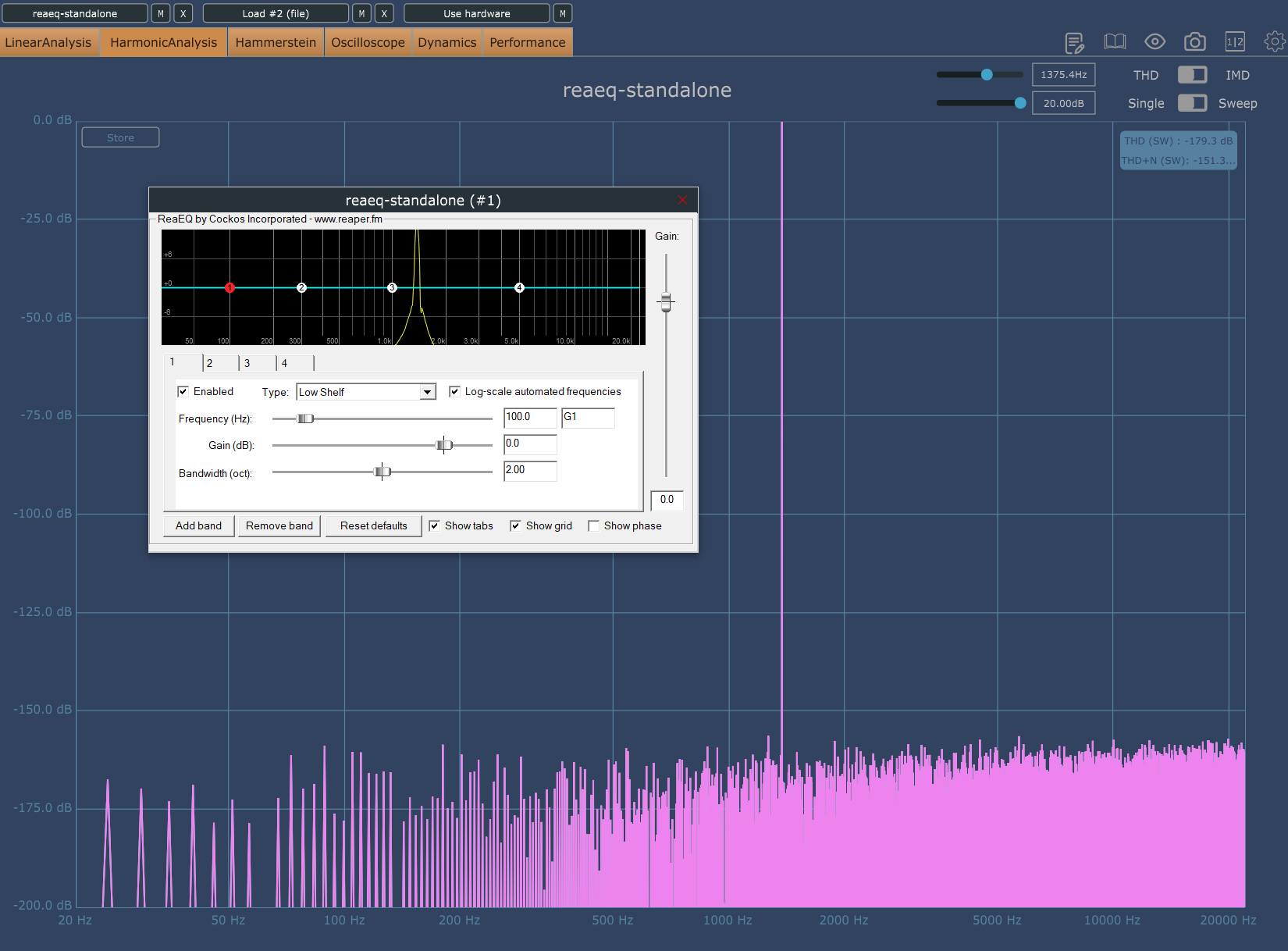
Task: Click the vertical master Gain fader
Action: pyautogui.click(x=666, y=301)
